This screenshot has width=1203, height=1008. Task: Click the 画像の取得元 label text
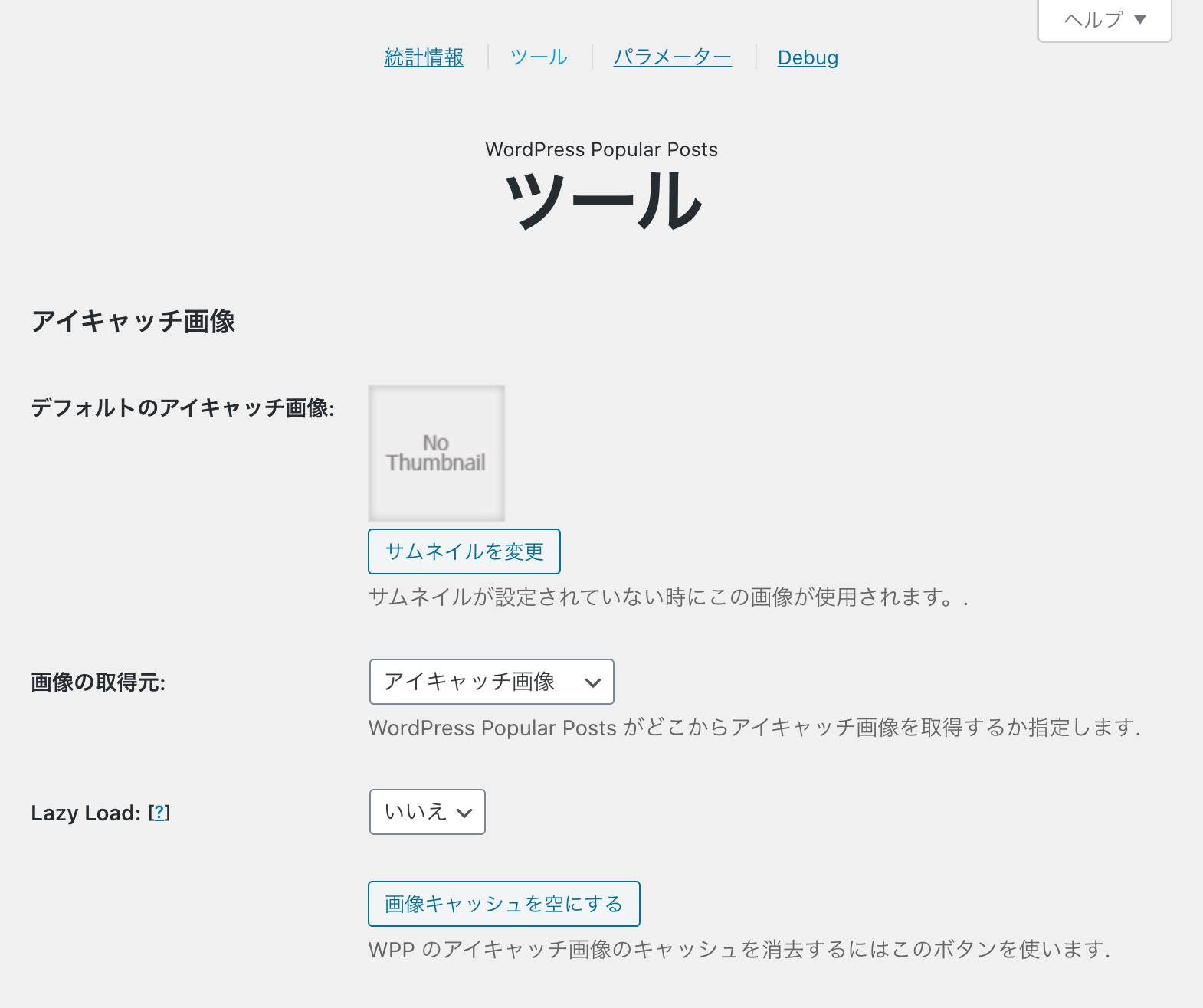click(98, 682)
